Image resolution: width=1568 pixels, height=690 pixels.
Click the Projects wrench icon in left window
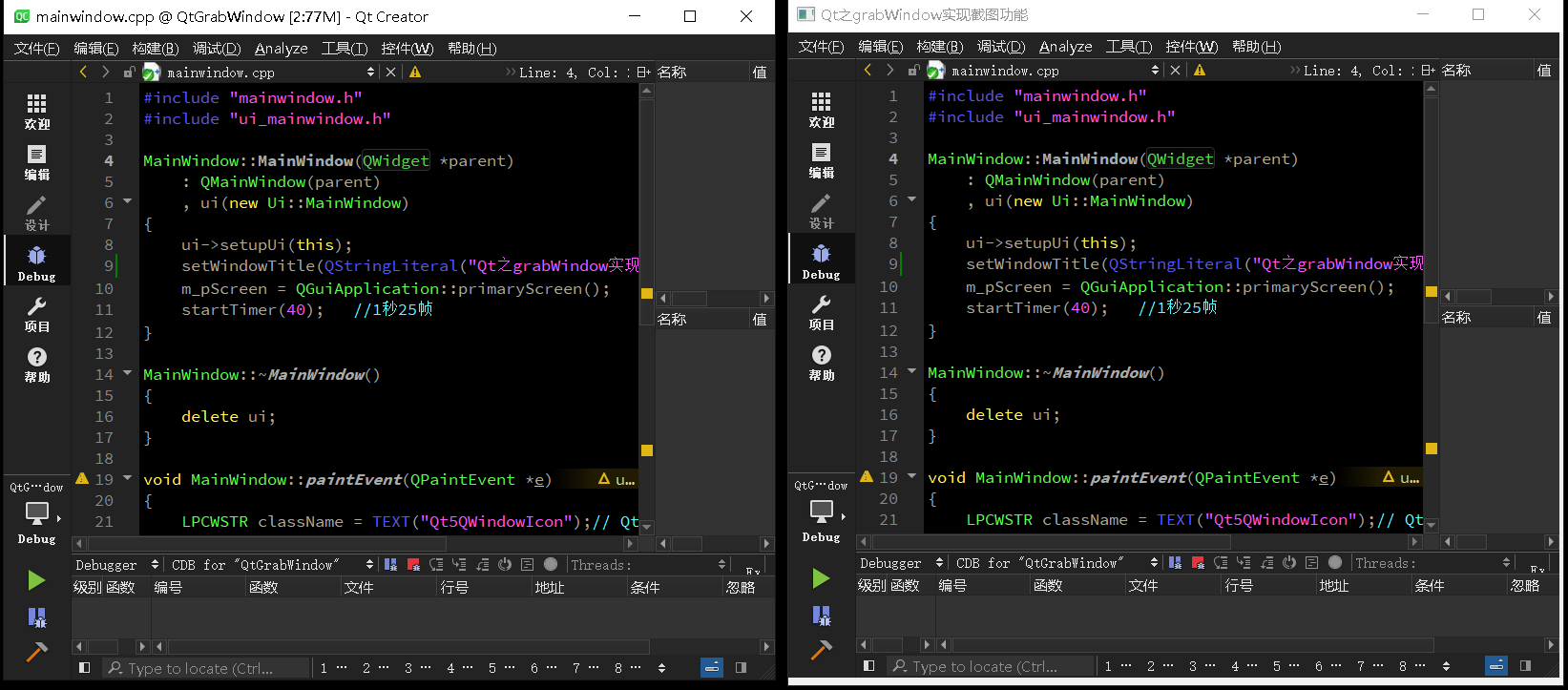tap(36, 313)
